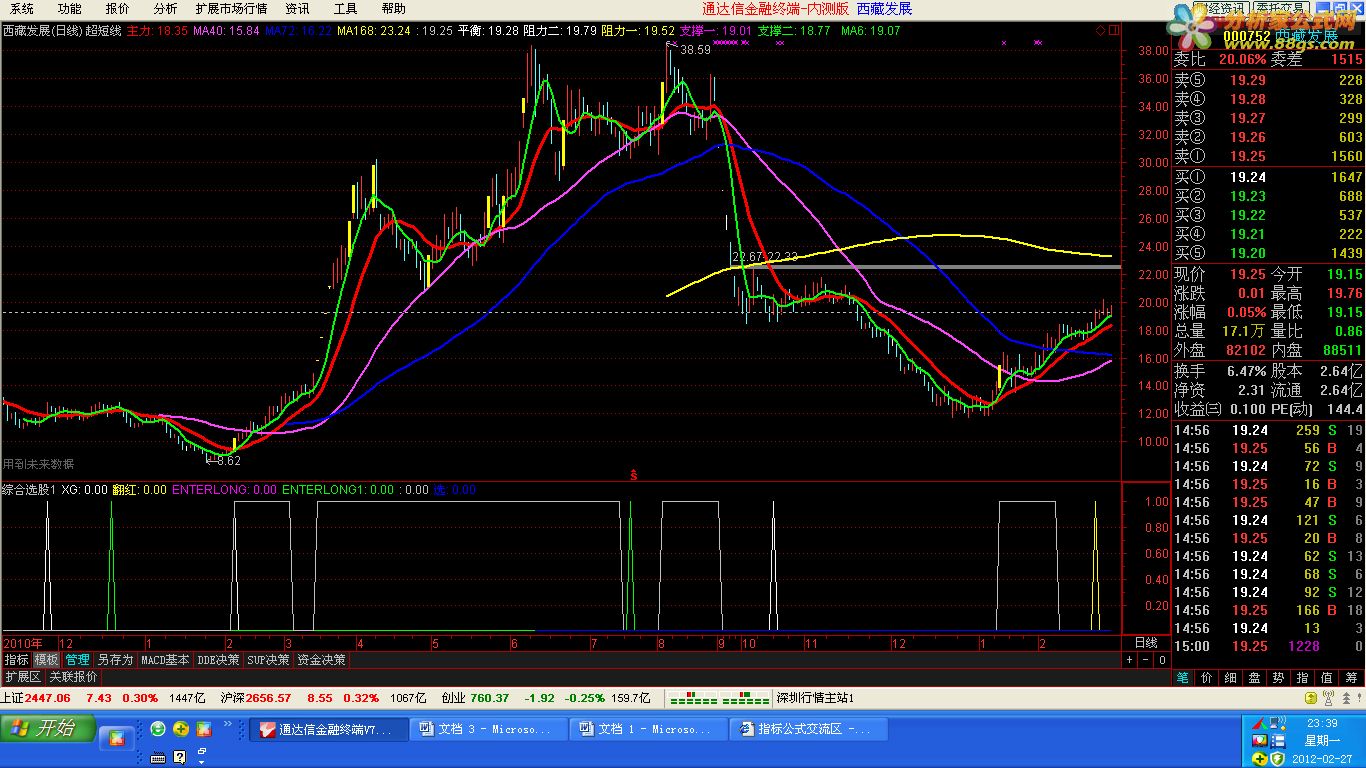
Task: Open the 扩展区 tab
Action: tap(23, 677)
